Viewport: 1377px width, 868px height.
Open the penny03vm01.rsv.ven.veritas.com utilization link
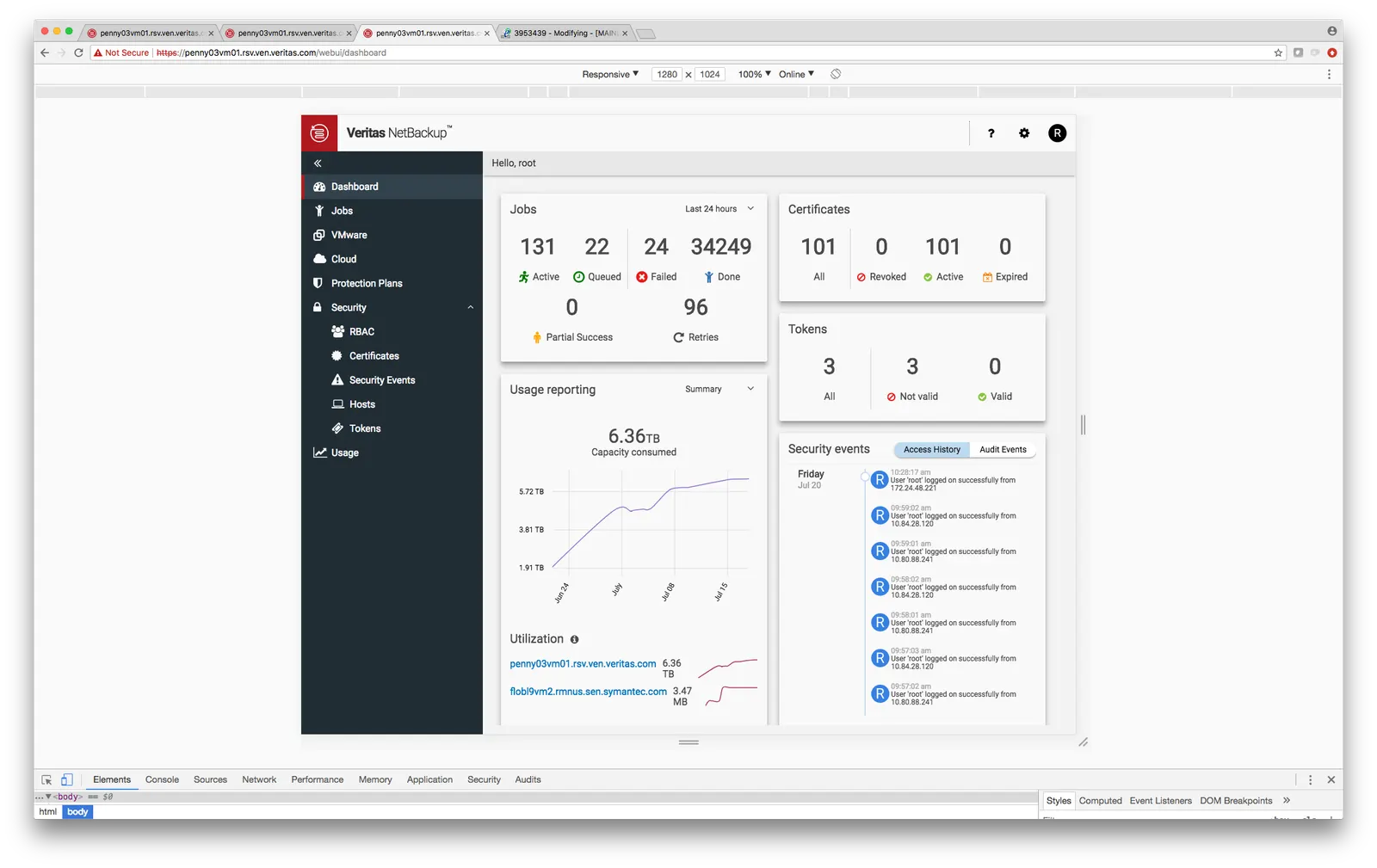click(583, 664)
